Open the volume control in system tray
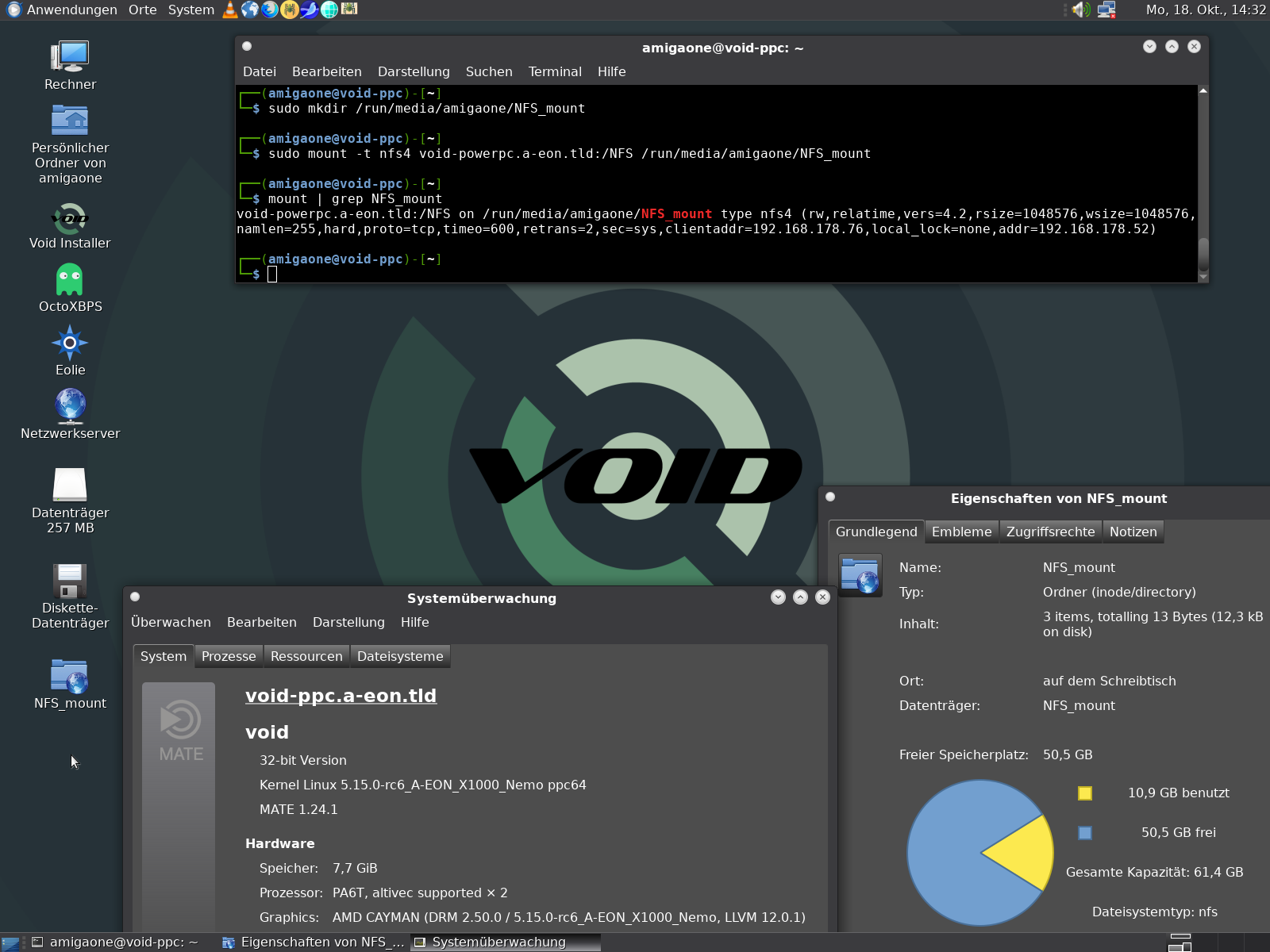 (x=1080, y=10)
